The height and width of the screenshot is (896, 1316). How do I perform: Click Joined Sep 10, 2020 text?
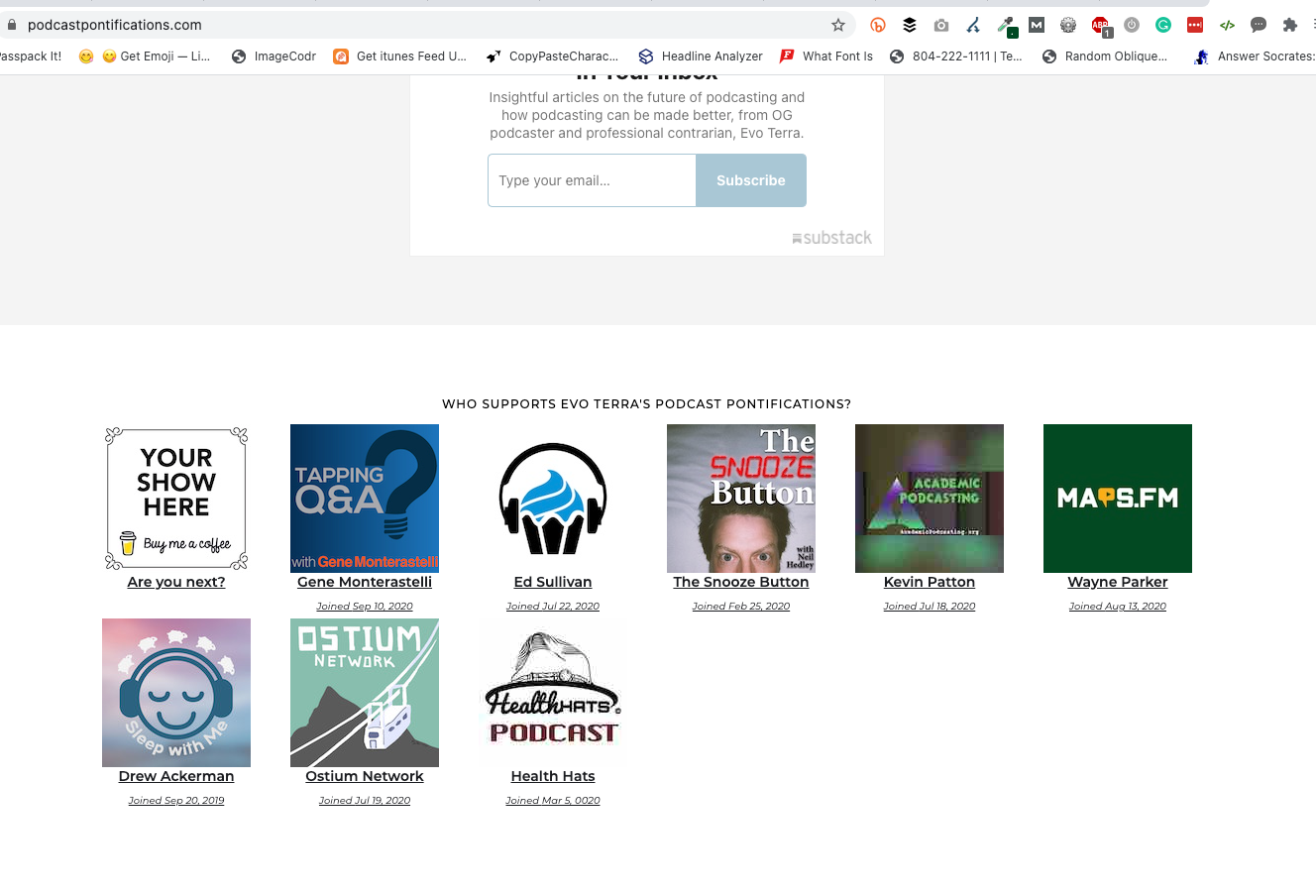tap(365, 607)
